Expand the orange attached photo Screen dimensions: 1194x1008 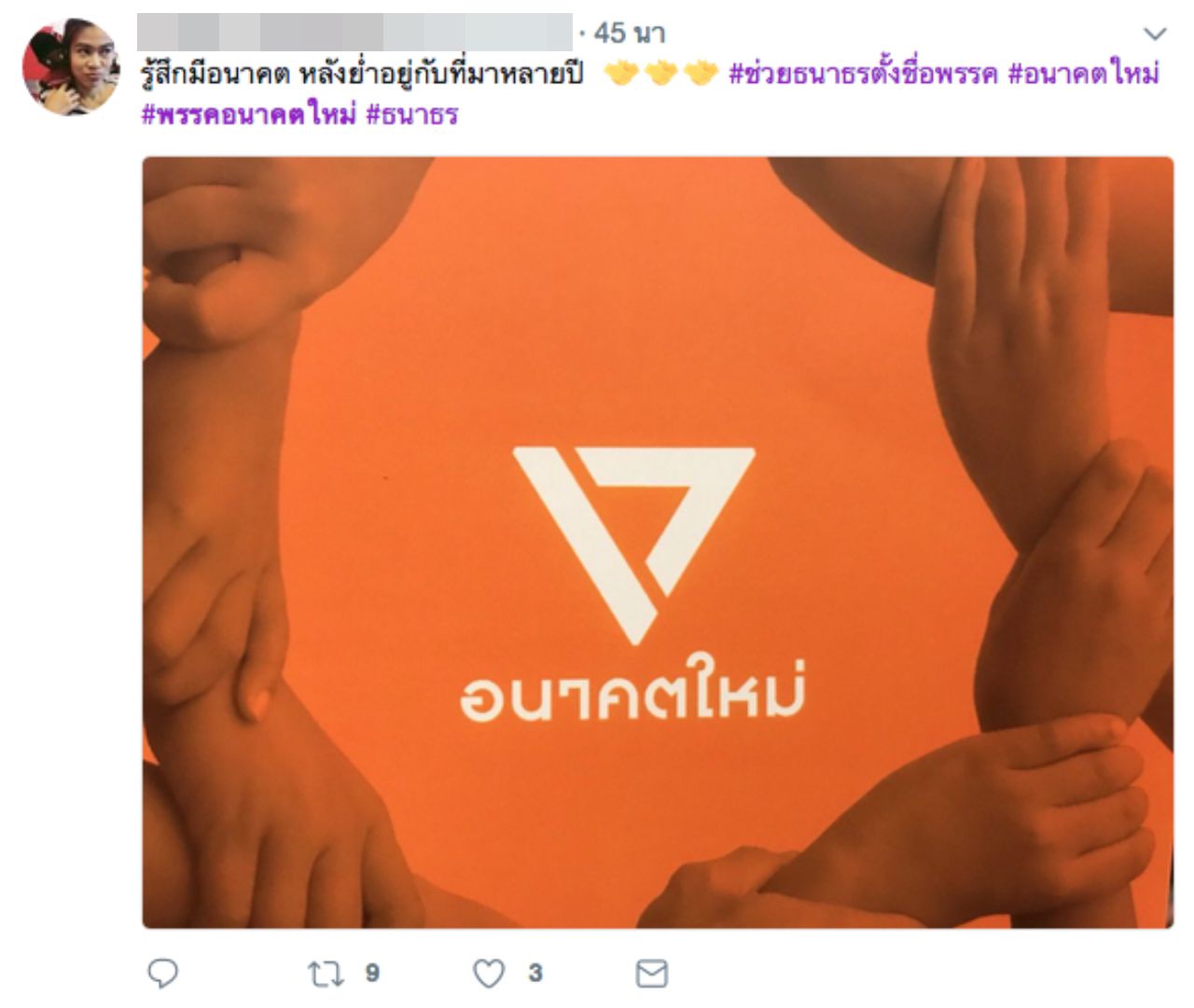click(x=658, y=543)
